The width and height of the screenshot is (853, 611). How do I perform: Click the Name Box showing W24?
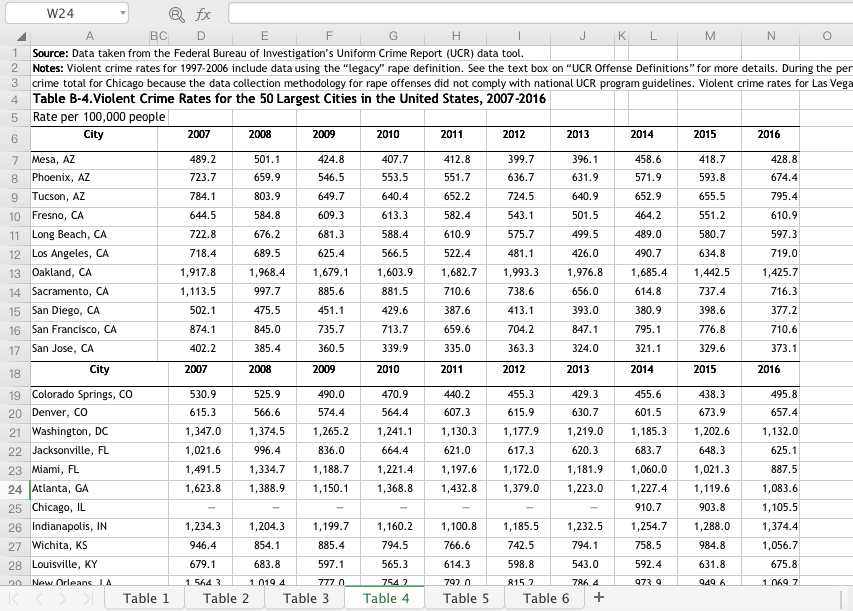point(60,14)
